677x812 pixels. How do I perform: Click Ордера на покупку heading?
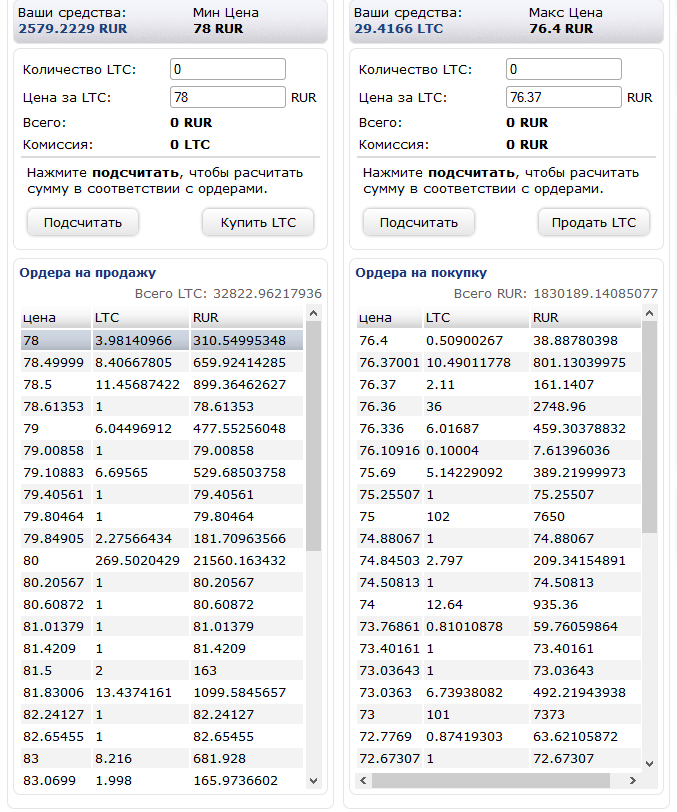[421, 273]
